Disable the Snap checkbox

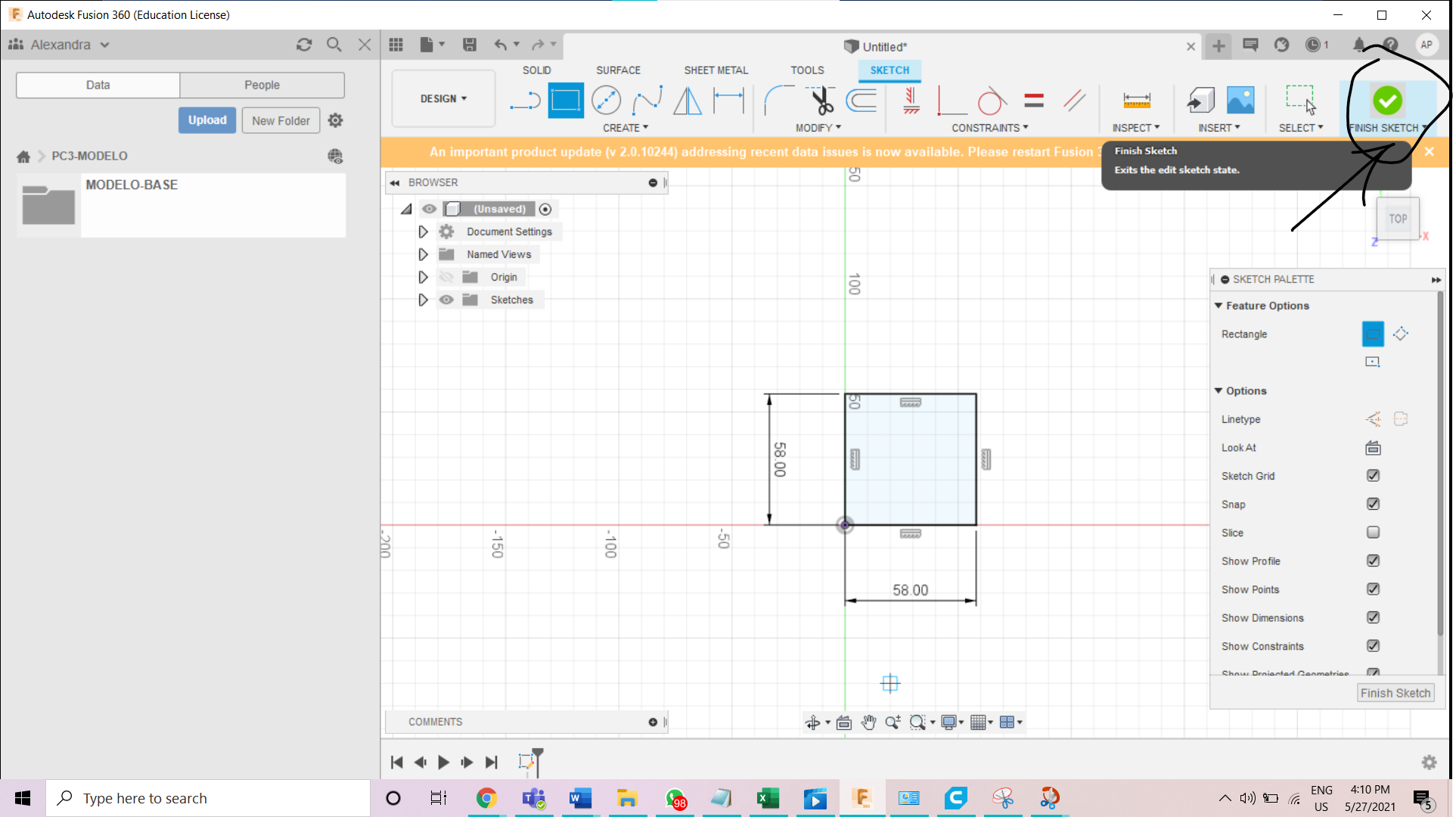[x=1373, y=504]
